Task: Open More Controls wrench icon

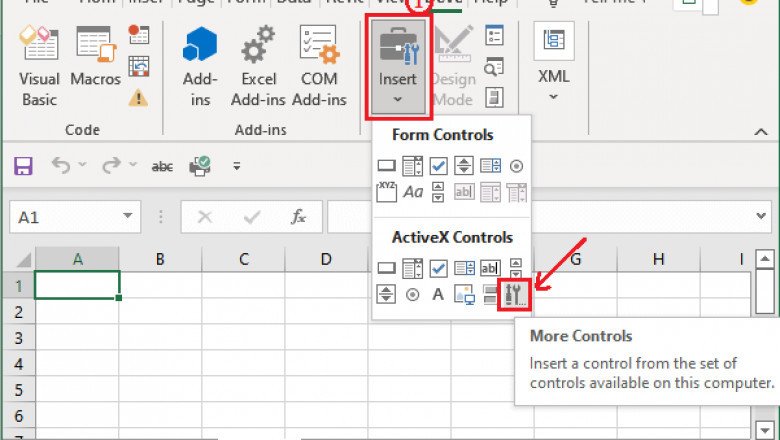Action: point(515,295)
